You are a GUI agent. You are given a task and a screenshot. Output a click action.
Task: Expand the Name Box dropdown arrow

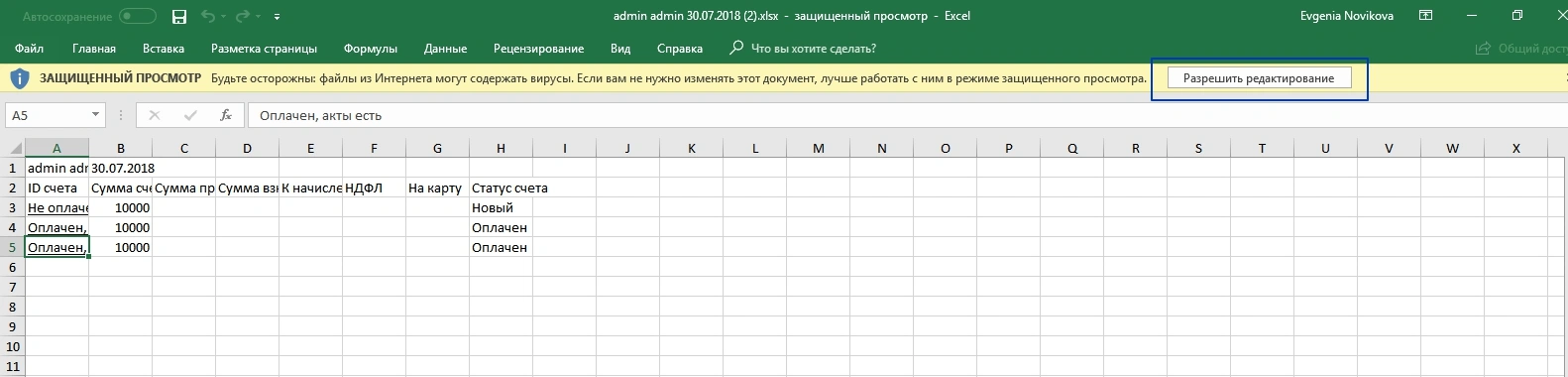[x=95, y=115]
